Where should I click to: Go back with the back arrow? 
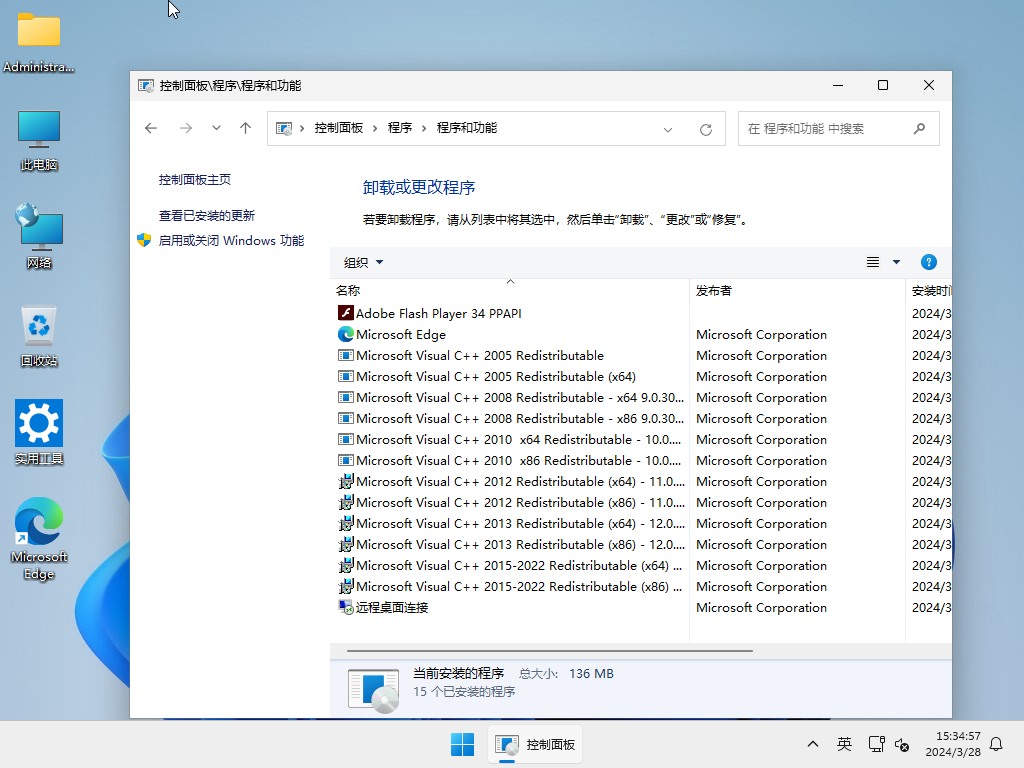click(x=151, y=128)
